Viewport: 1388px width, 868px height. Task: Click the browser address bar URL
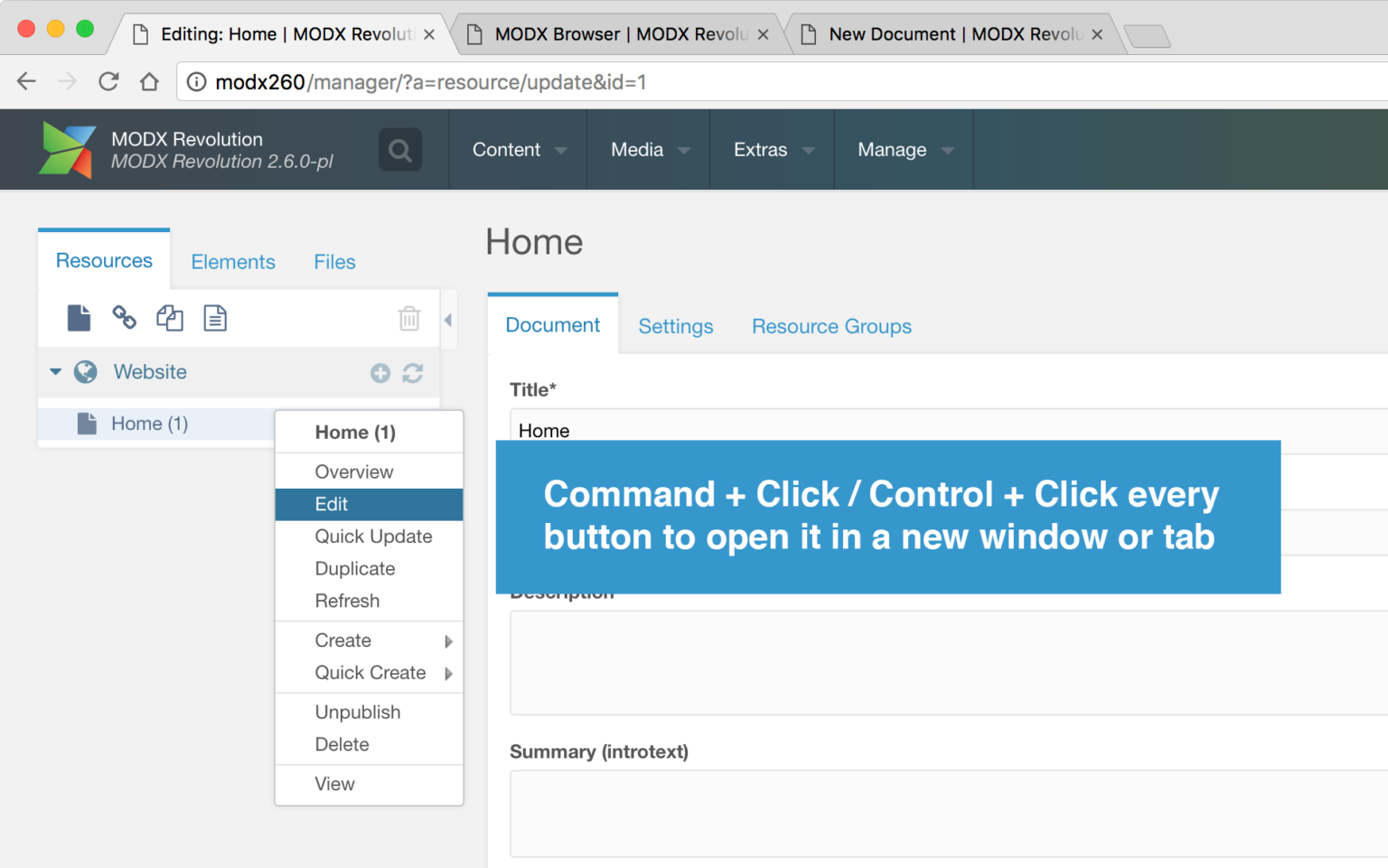[431, 82]
